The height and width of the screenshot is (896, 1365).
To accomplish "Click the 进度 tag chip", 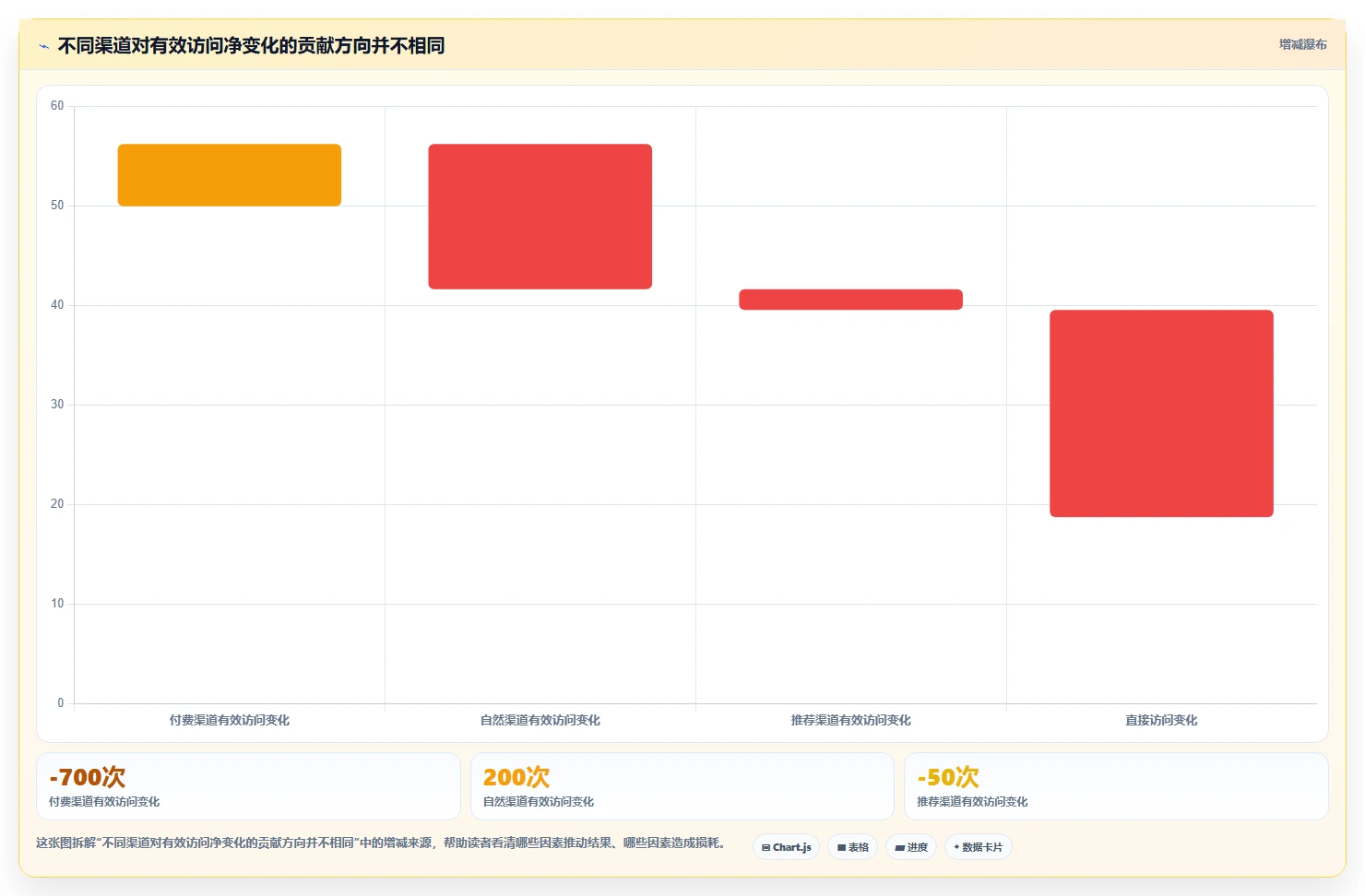I will click(911, 847).
